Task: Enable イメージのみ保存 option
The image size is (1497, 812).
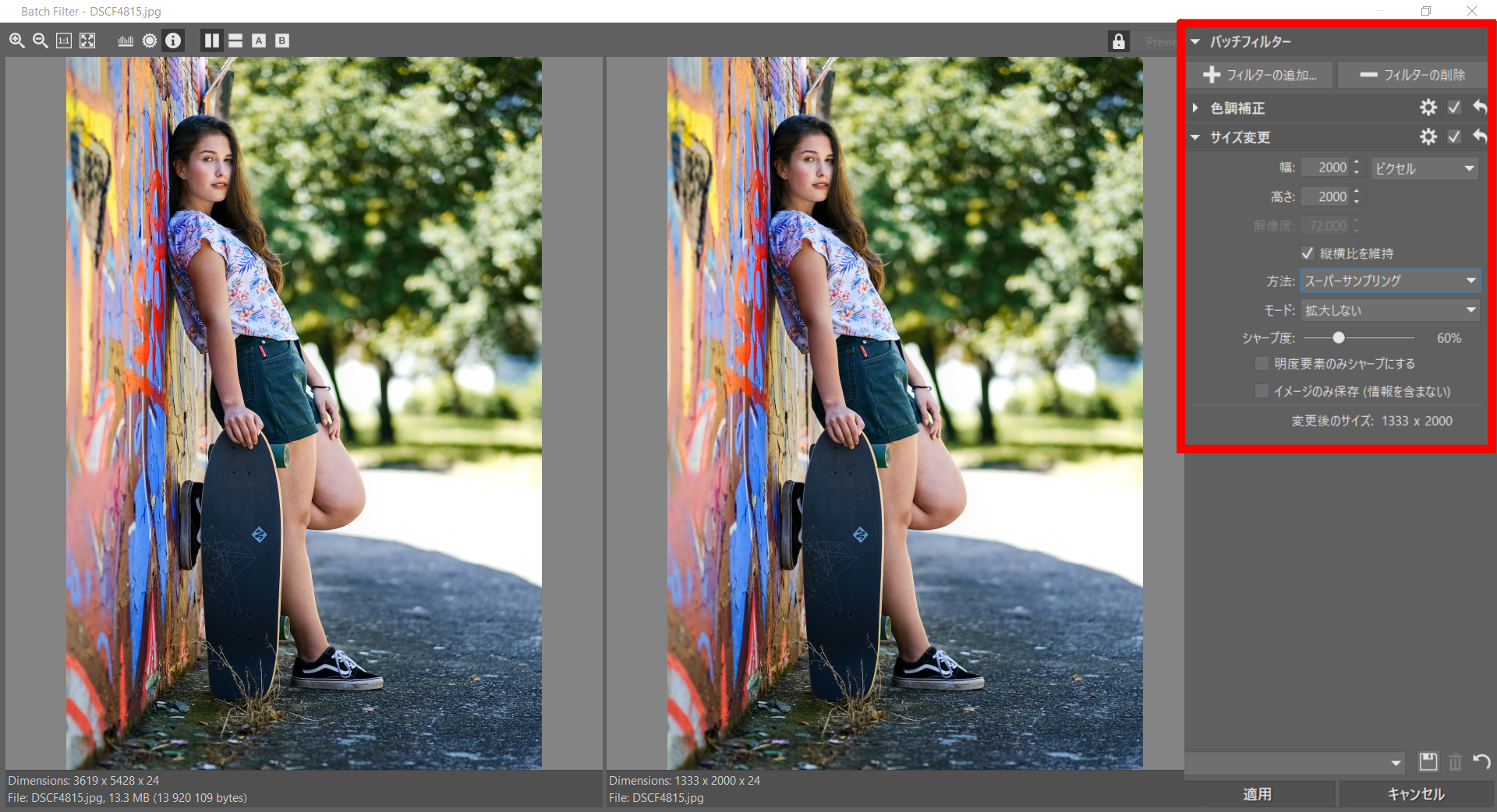Action: tap(1262, 391)
